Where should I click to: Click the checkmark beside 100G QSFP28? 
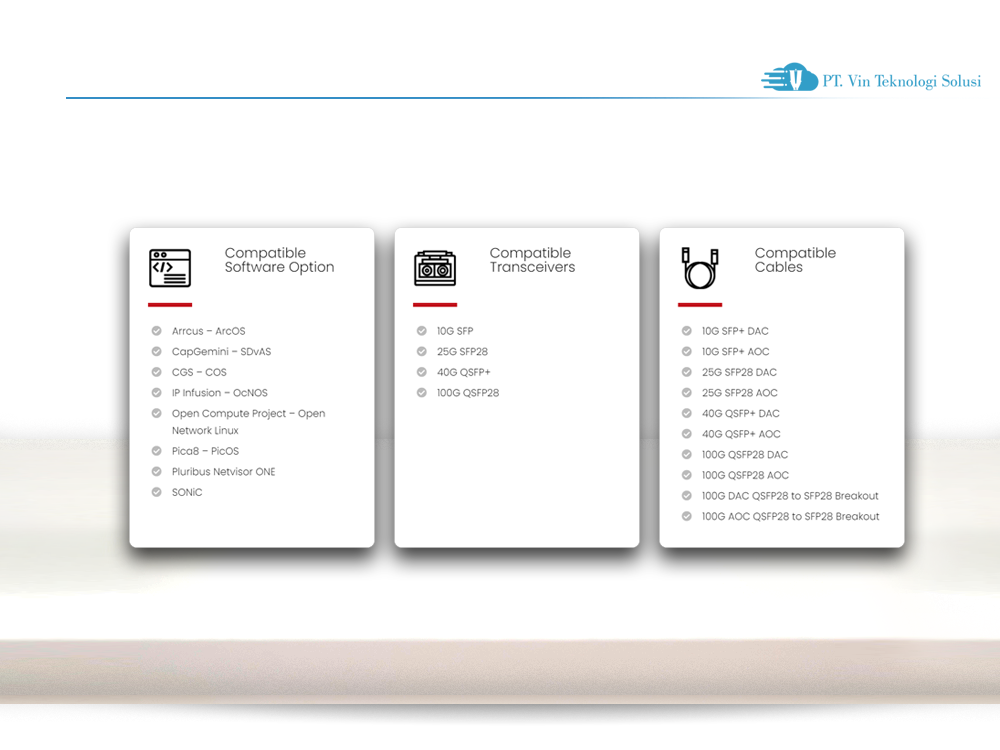click(x=421, y=392)
